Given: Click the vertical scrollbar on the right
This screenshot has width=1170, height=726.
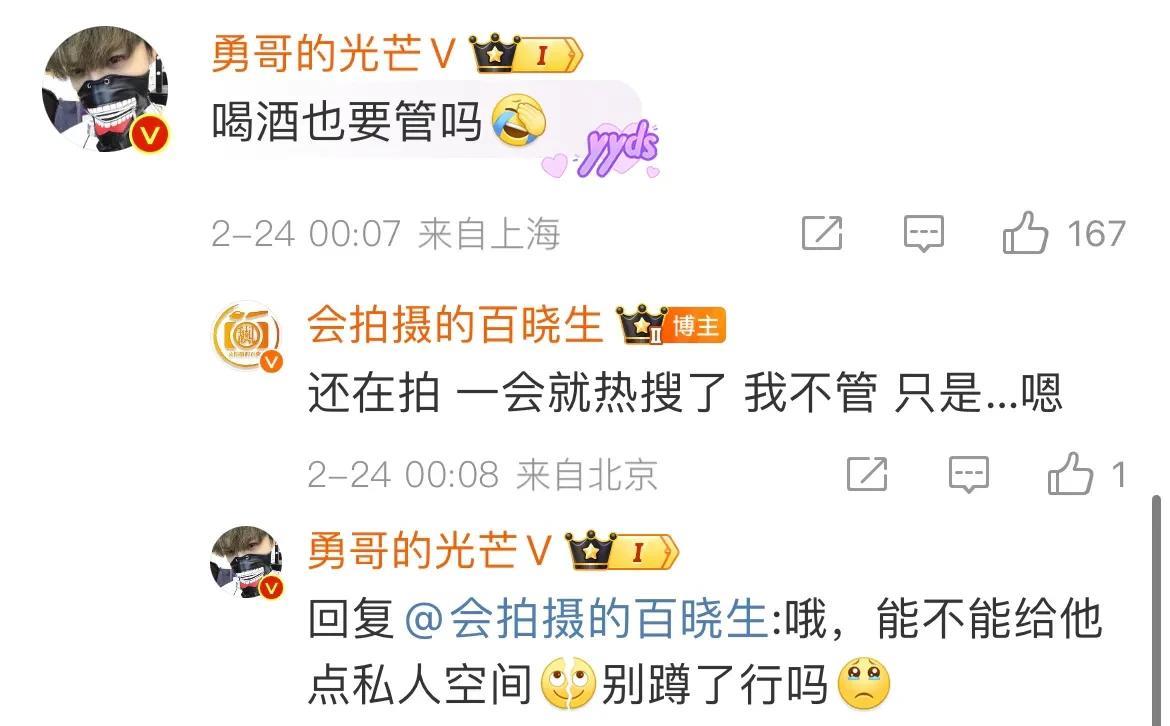Looking at the screenshot, I should tap(1156, 610).
